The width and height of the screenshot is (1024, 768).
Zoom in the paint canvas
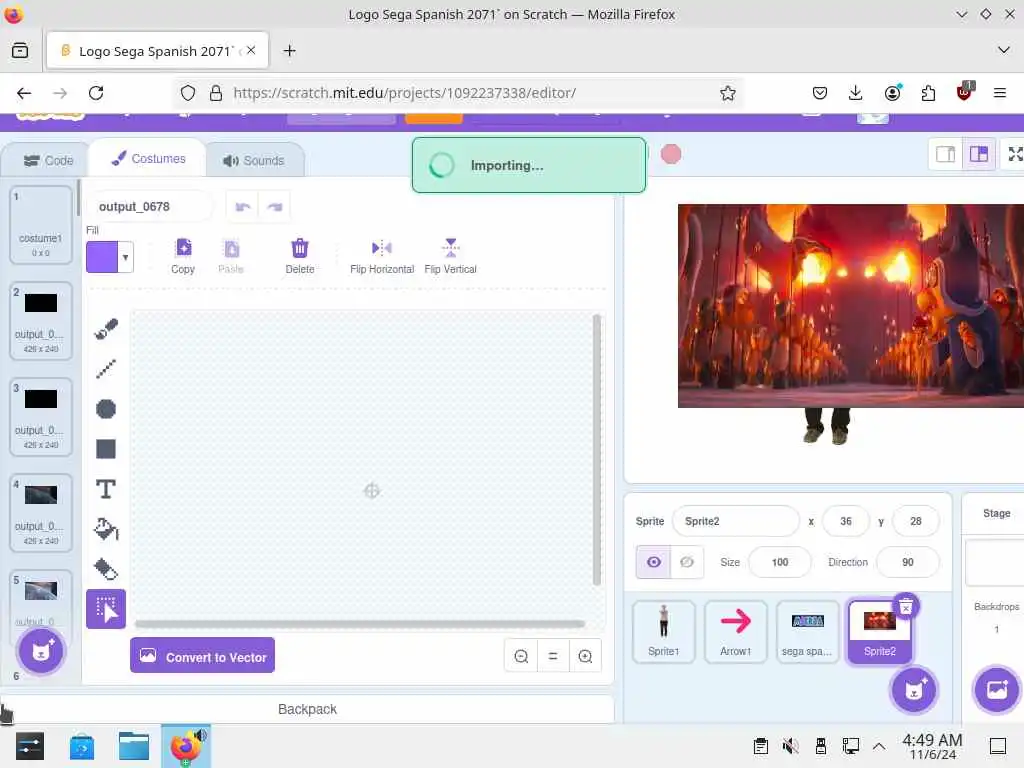585,656
